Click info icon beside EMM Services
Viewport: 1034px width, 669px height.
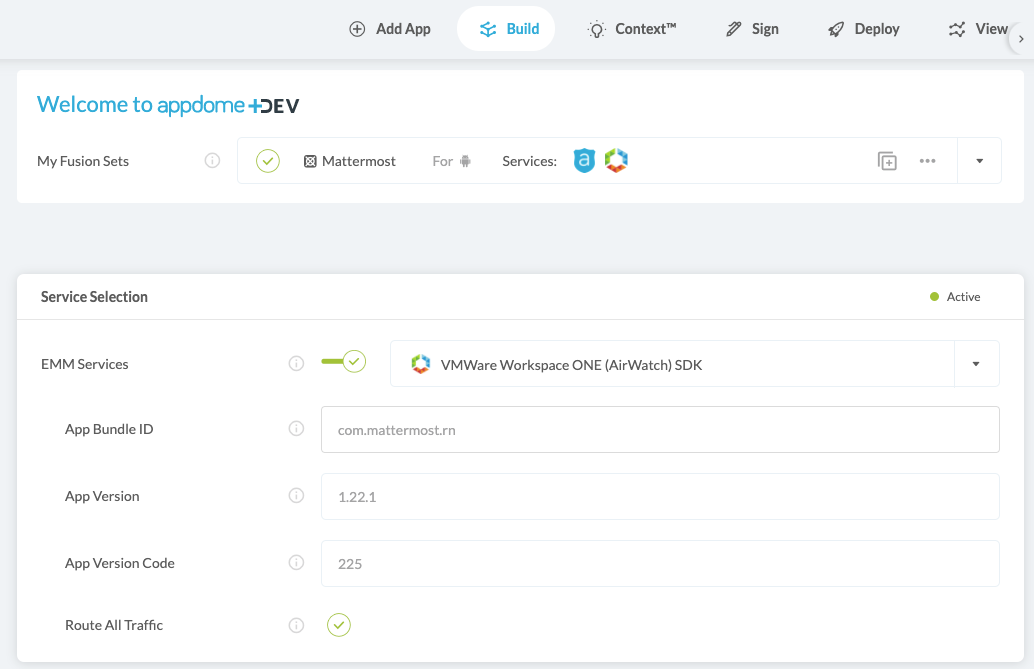coord(296,364)
